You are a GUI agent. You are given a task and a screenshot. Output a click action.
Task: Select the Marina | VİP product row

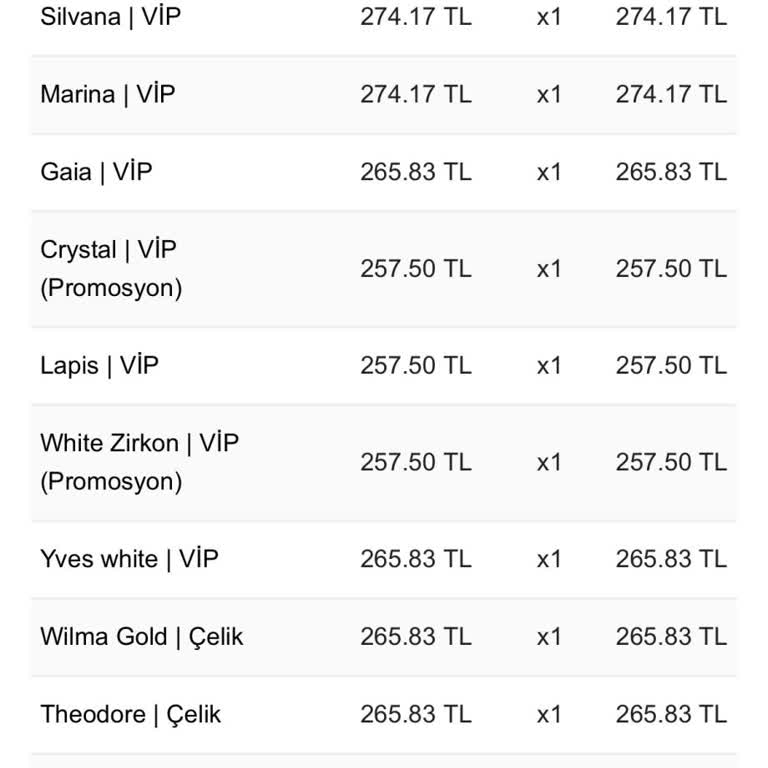(x=108, y=95)
